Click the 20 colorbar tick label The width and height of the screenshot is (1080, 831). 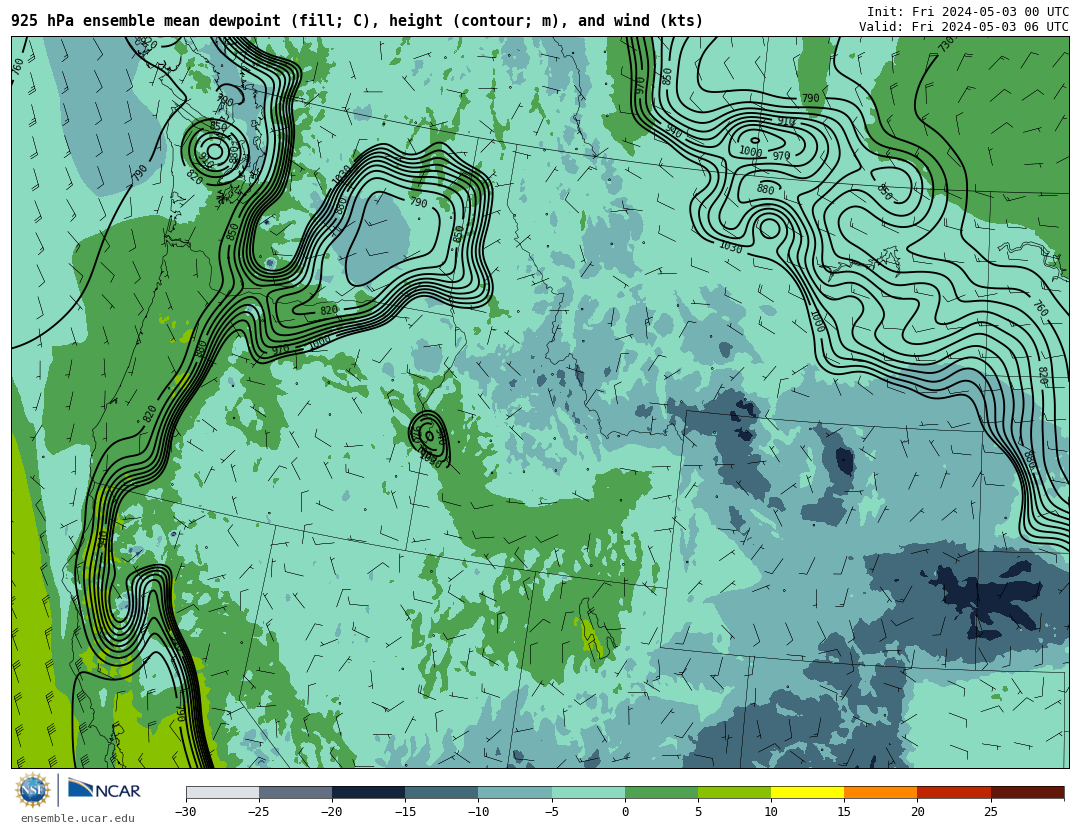(917, 812)
